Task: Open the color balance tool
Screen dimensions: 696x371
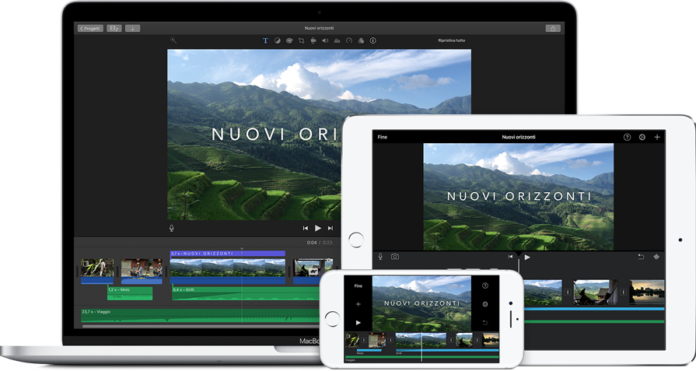Action: coord(277,40)
